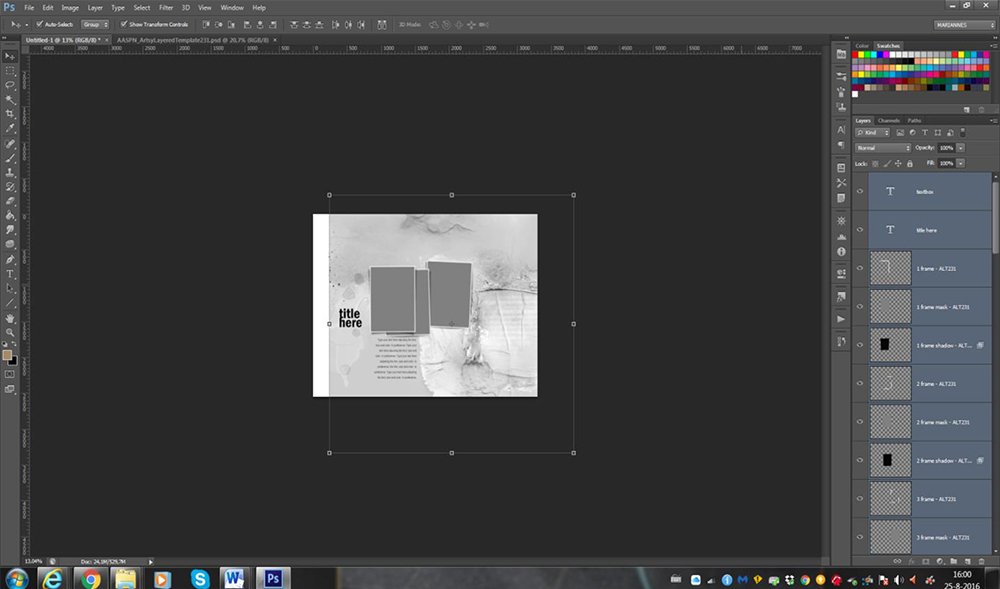
Task: Click the background color swatch
Action: tap(13, 361)
